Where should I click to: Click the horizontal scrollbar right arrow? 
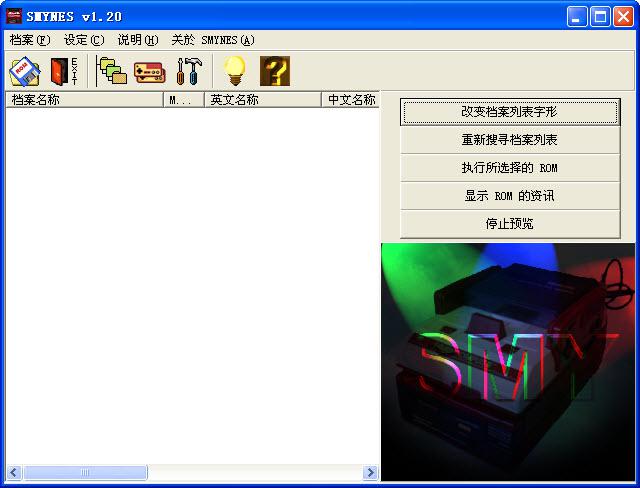(x=370, y=472)
